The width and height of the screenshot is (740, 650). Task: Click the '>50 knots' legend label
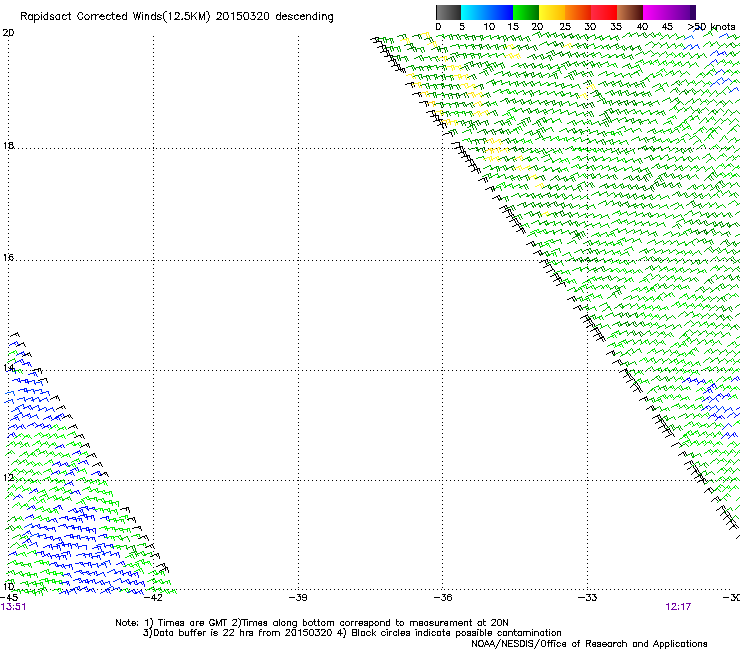pyautogui.click(x=711, y=27)
